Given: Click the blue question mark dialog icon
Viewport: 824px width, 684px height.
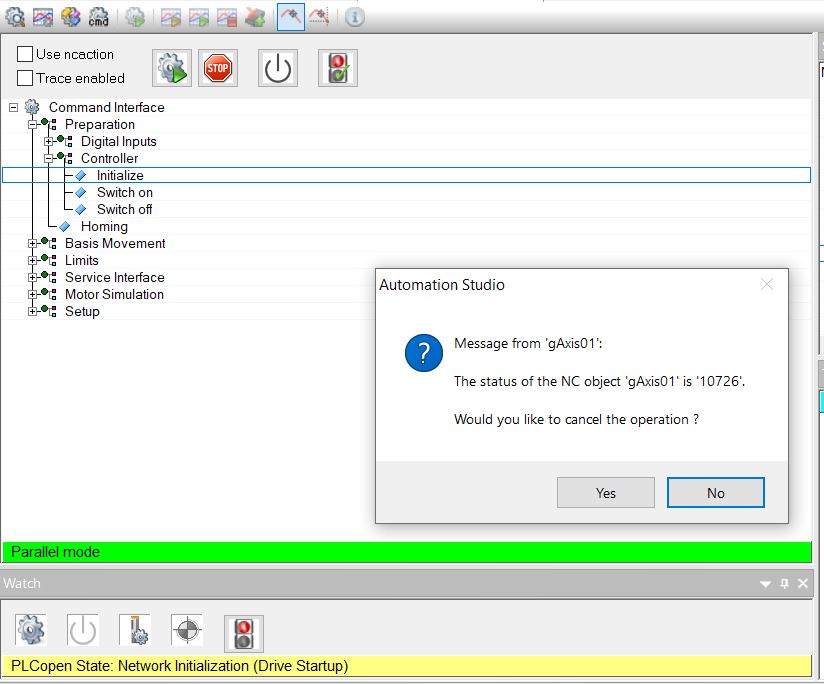Looking at the screenshot, I should click(424, 353).
